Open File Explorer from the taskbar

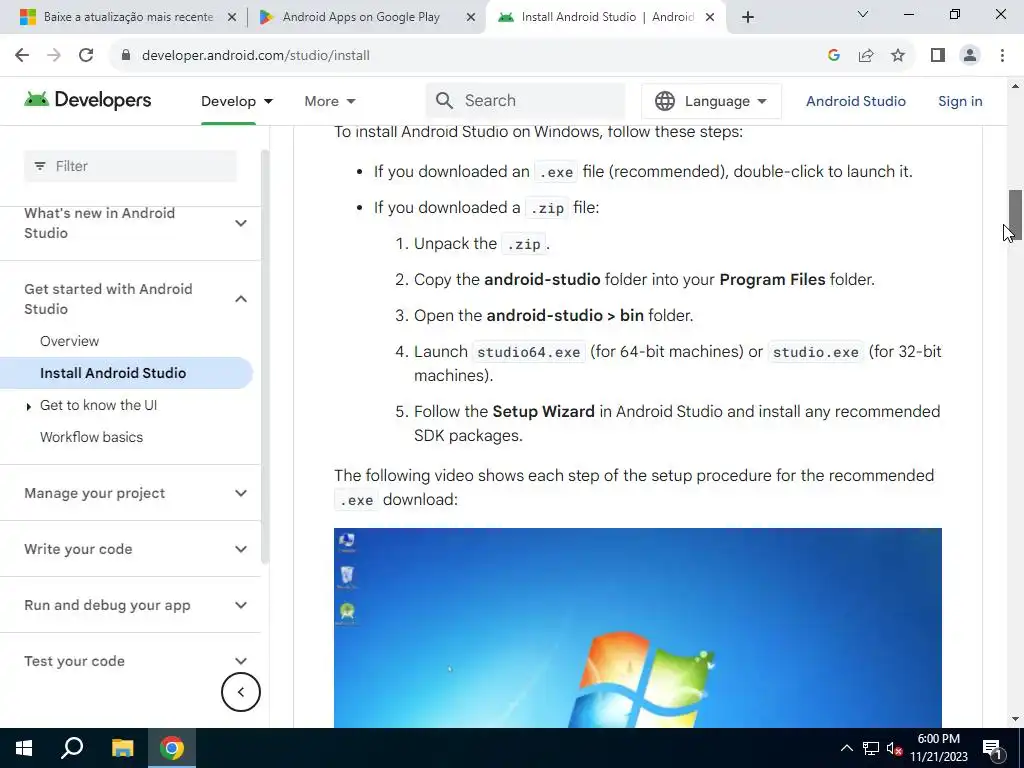point(122,748)
